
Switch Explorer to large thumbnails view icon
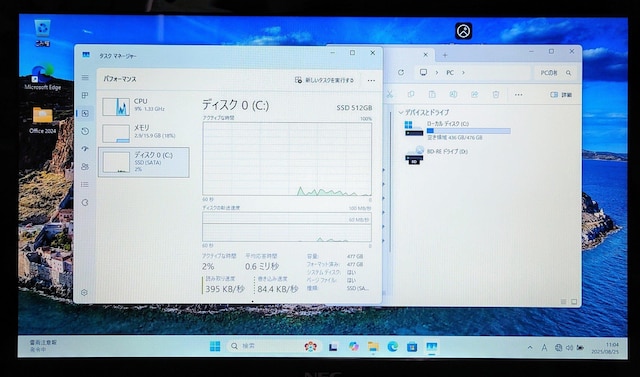[574, 302]
